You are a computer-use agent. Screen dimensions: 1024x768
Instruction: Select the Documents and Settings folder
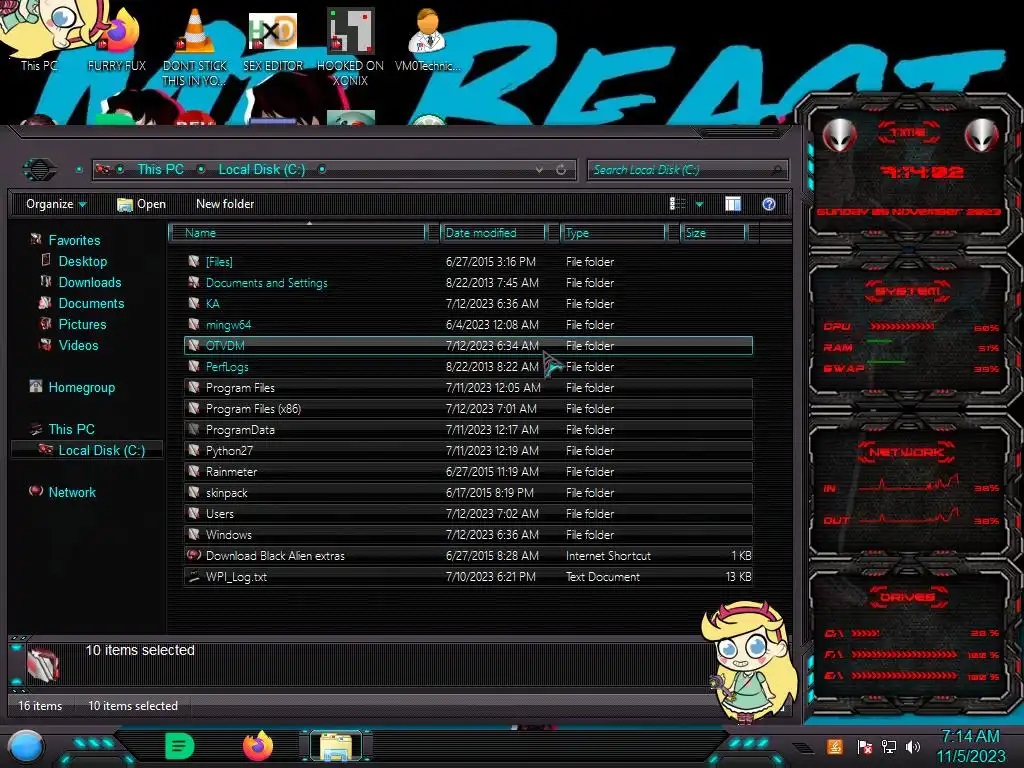(x=468, y=282)
